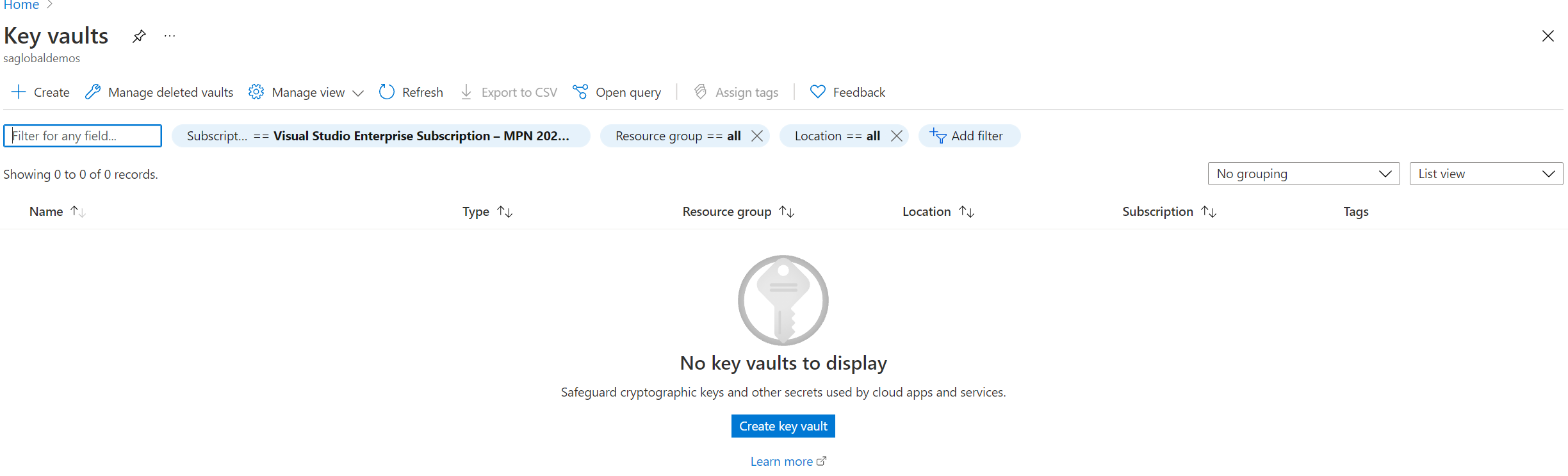Open Manage deleted vaults wrench icon
Image resolution: width=1568 pixels, height=476 pixels.
click(93, 92)
